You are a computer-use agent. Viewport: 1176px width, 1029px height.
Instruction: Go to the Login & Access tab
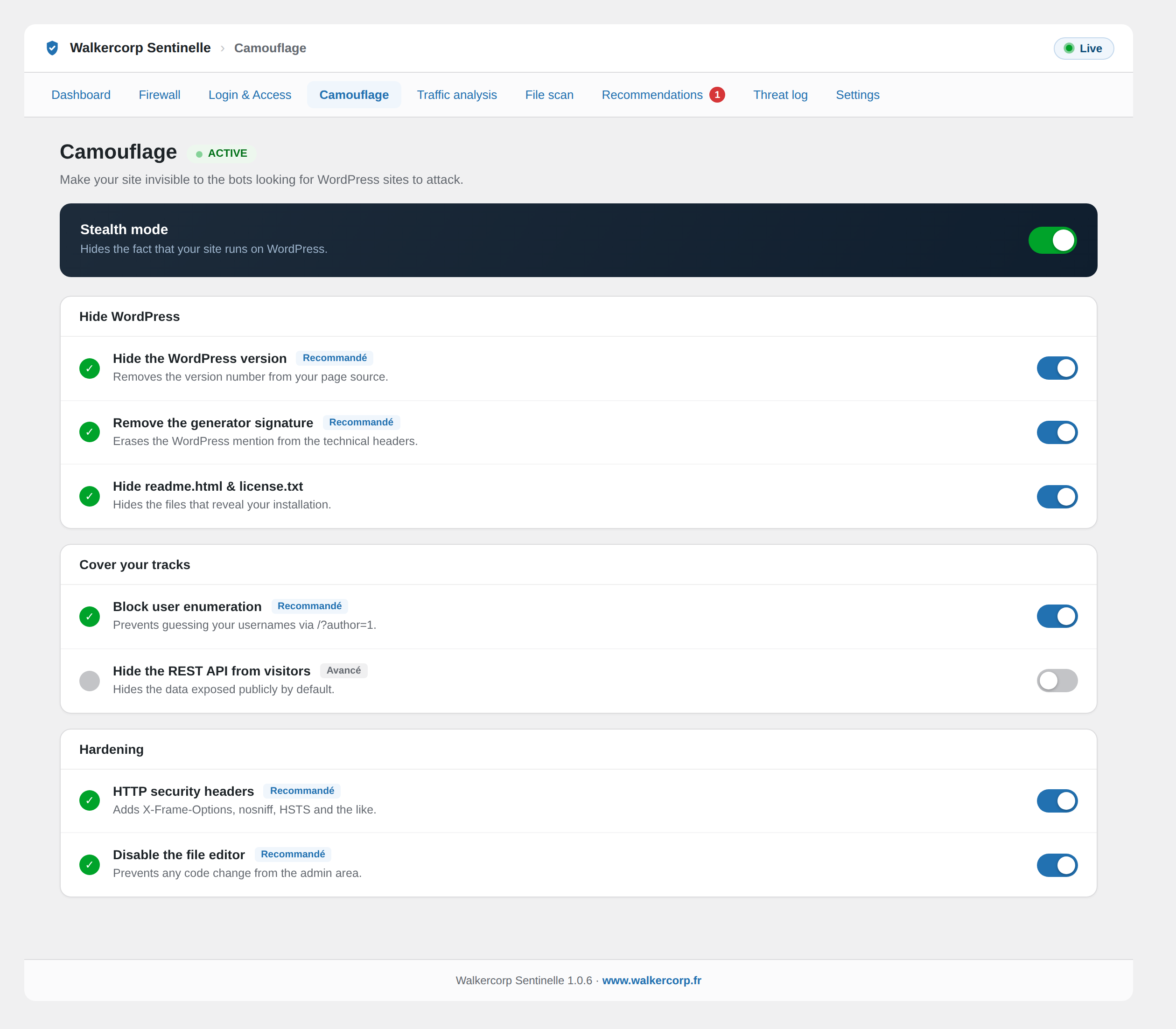tap(250, 95)
